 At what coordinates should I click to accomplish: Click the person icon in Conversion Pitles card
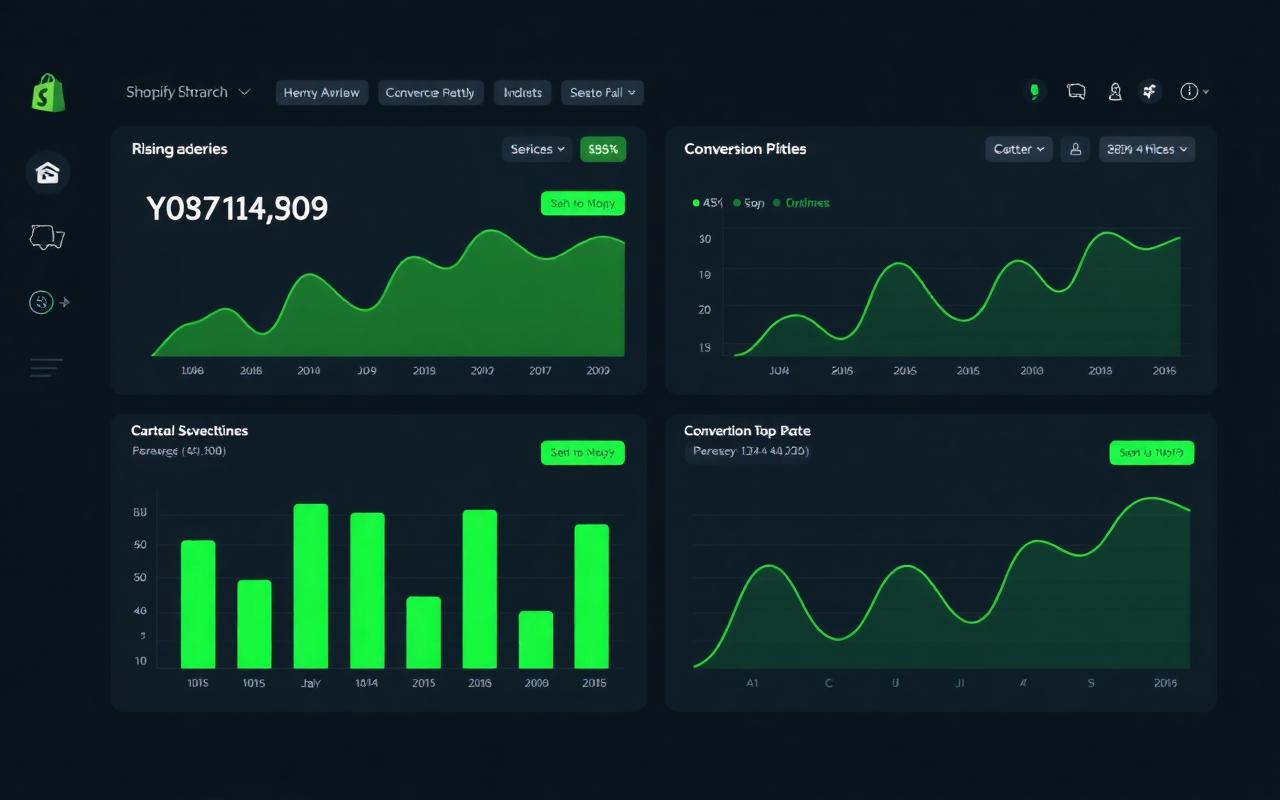1075,149
